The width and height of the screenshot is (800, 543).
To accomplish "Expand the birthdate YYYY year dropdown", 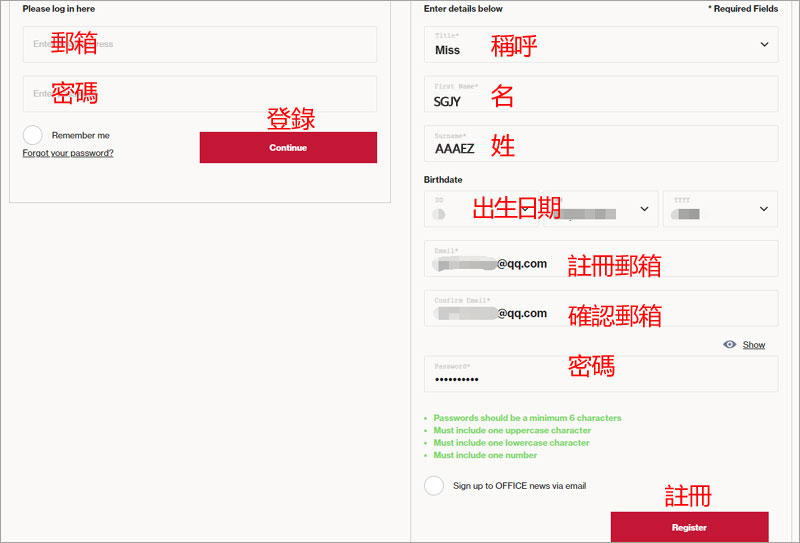I will [x=720, y=209].
